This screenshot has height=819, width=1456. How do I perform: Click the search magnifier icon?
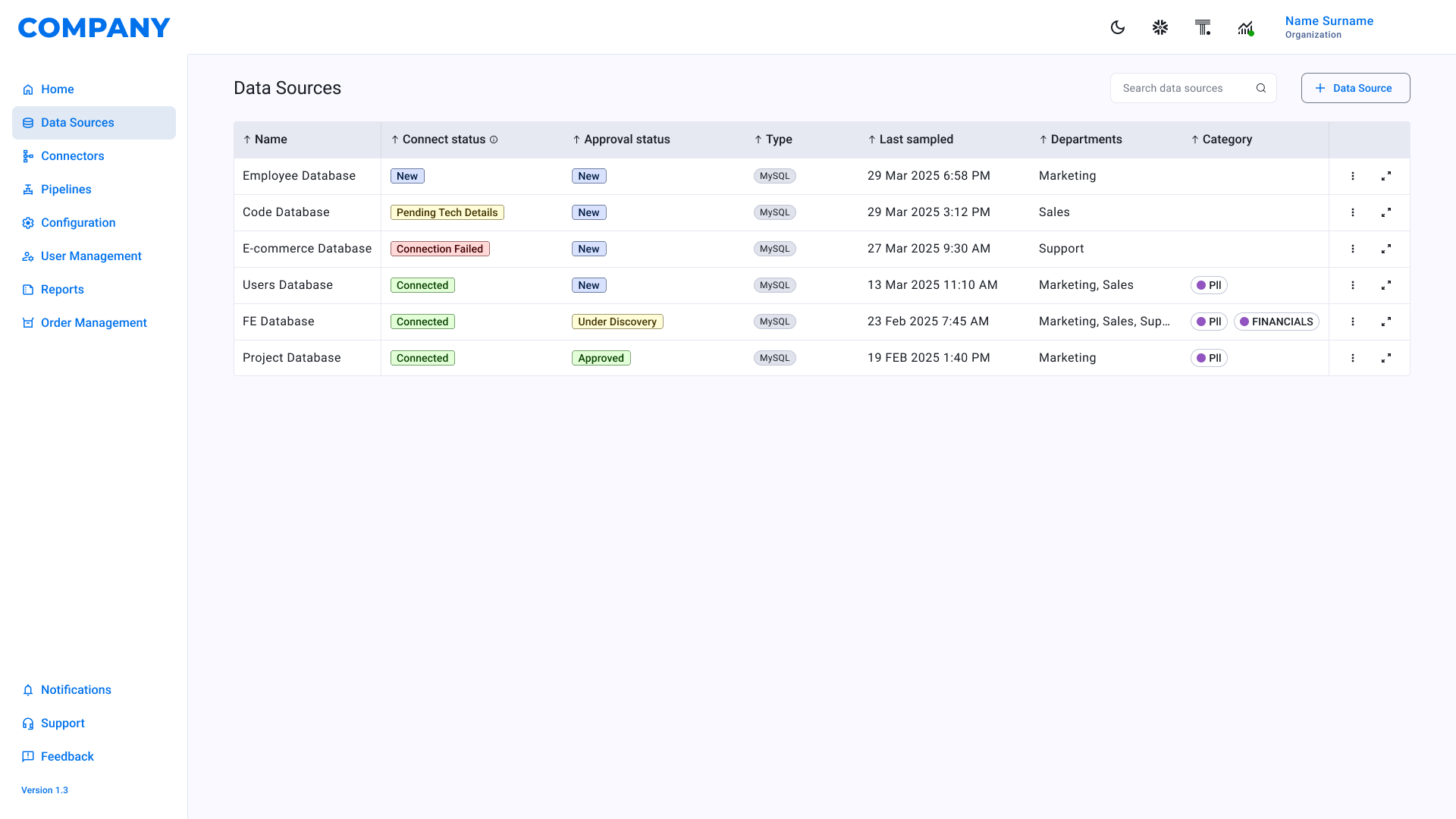point(1261,88)
